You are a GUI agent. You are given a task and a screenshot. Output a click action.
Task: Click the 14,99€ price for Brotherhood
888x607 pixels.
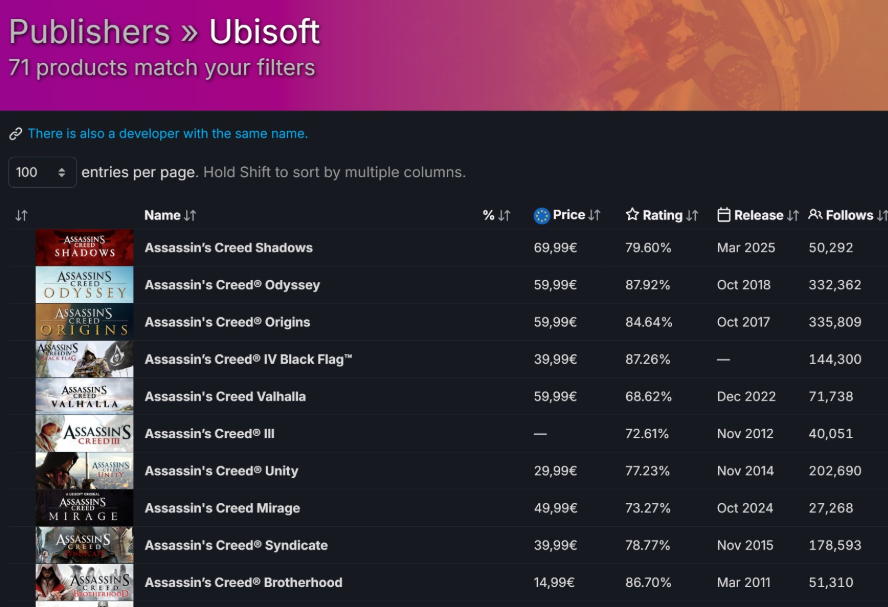click(x=554, y=583)
